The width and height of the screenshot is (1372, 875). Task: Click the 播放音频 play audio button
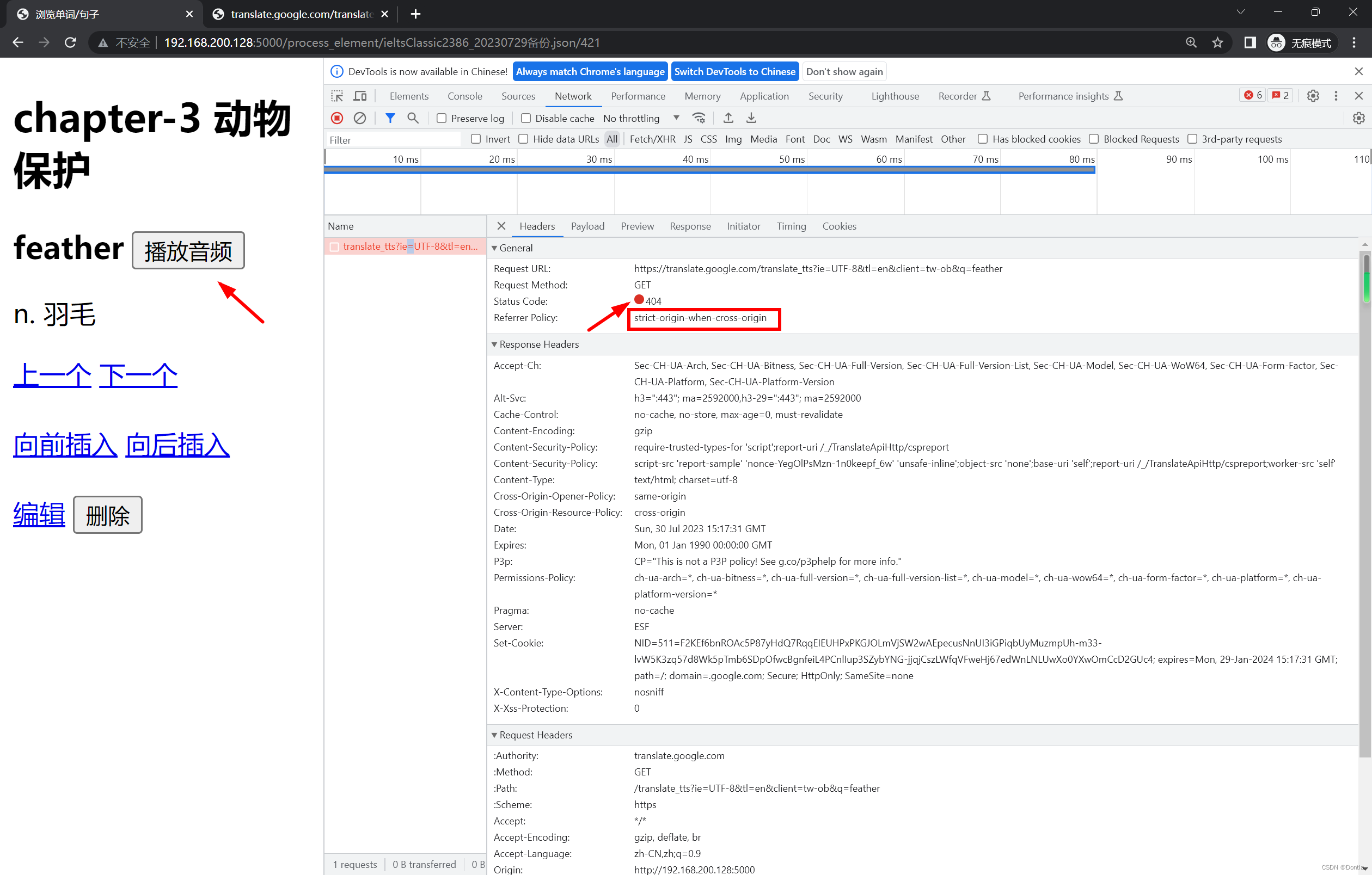coord(188,250)
